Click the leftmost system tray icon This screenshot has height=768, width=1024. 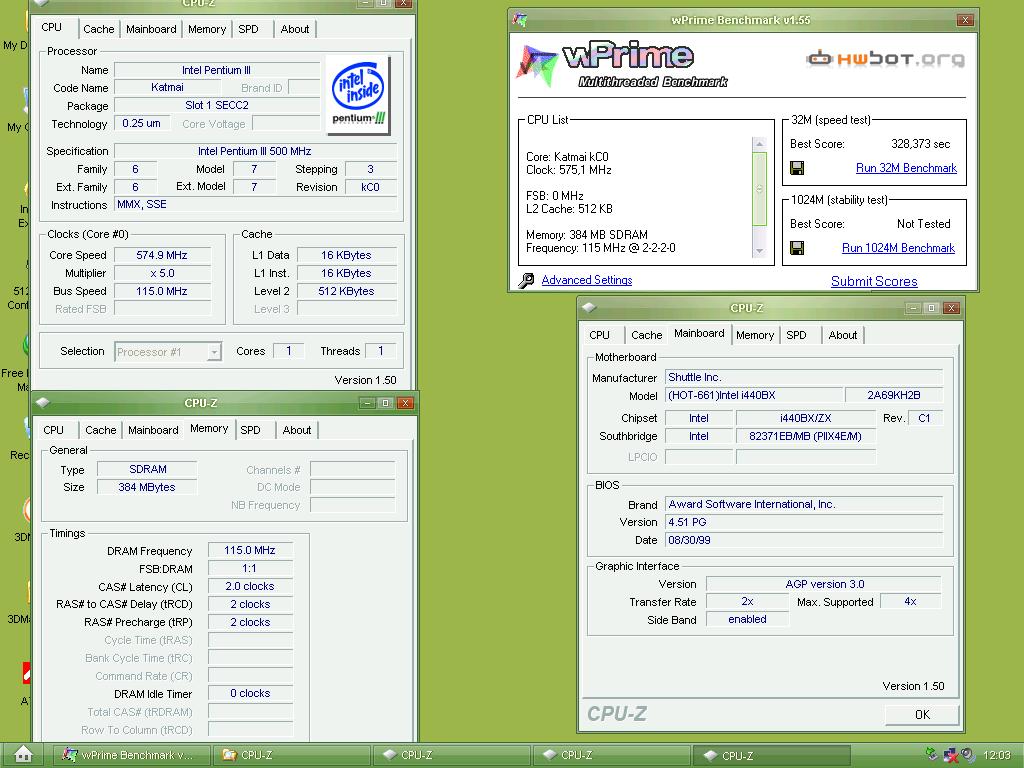tap(932, 755)
